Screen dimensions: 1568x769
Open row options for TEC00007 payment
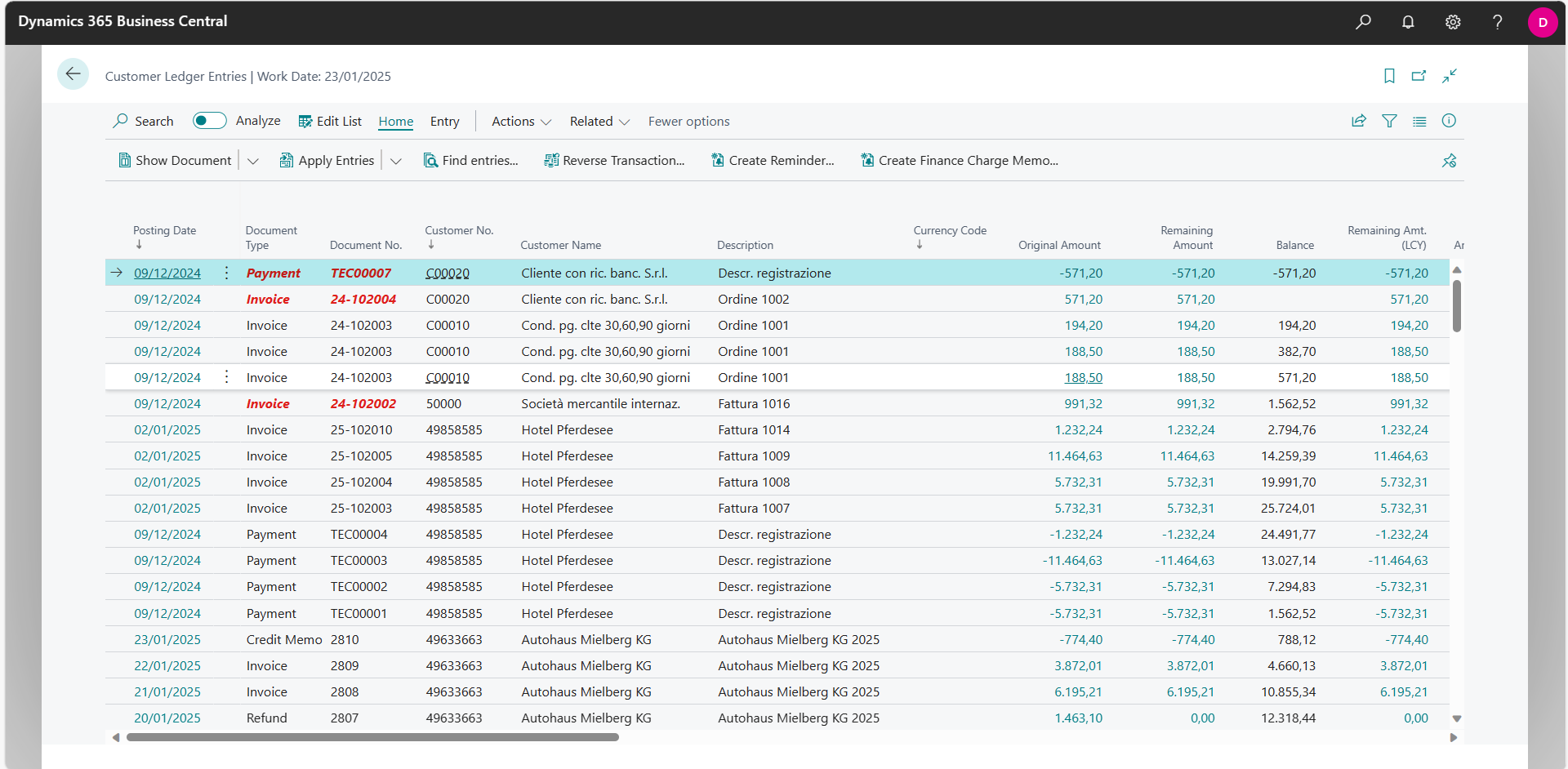click(x=226, y=273)
